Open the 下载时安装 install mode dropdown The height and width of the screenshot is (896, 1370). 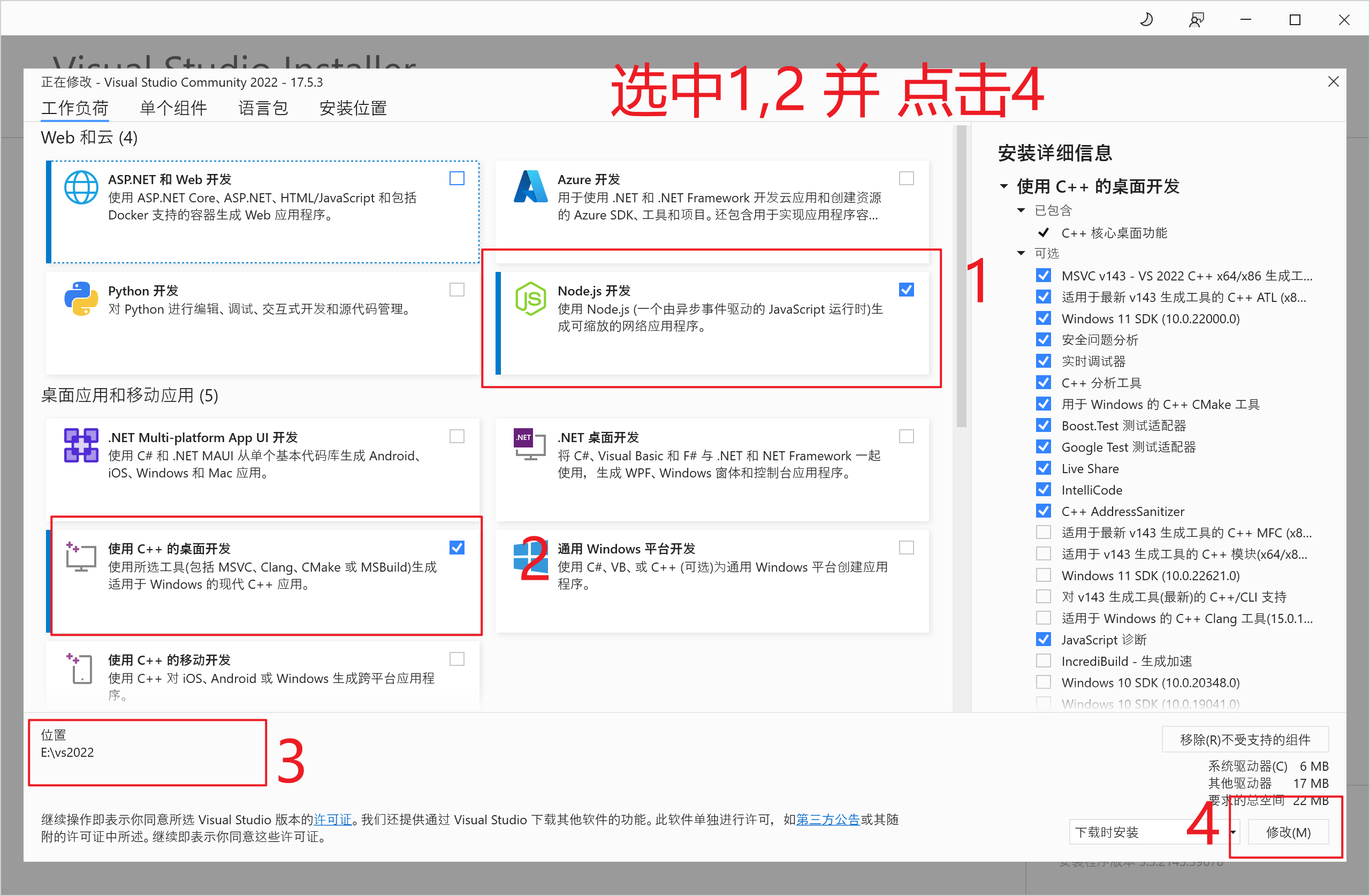[1154, 832]
